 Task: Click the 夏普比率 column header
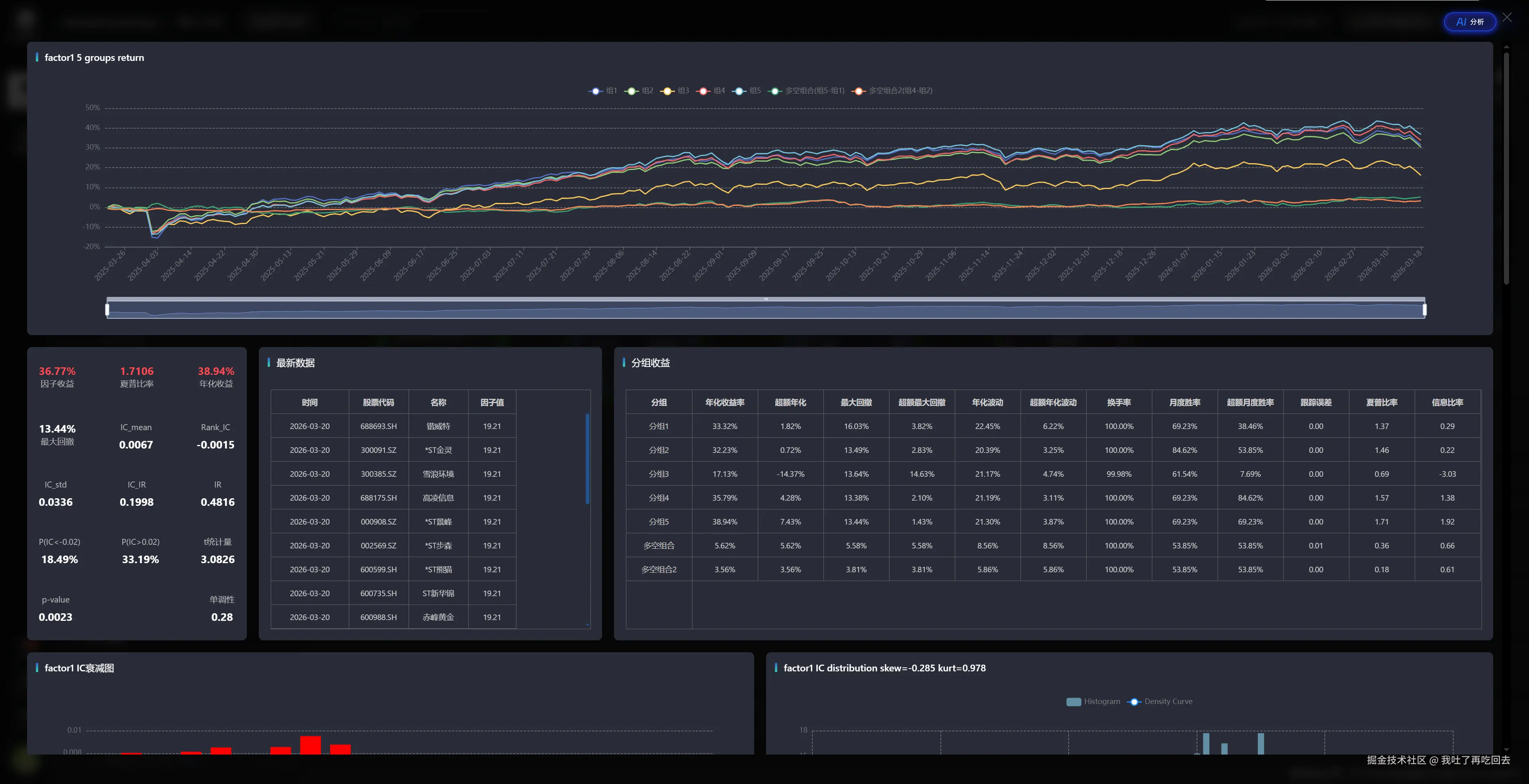[x=1381, y=402]
